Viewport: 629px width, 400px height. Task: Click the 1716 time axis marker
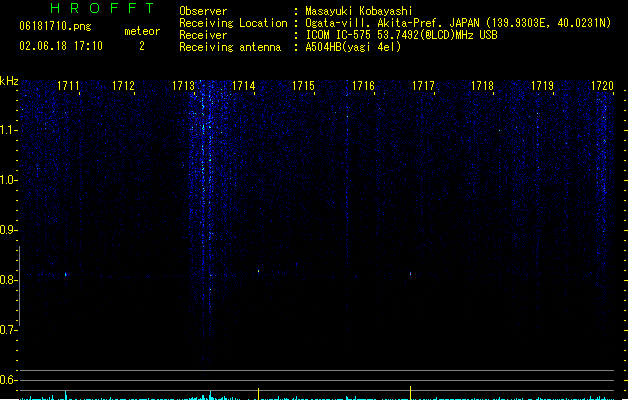[363, 86]
